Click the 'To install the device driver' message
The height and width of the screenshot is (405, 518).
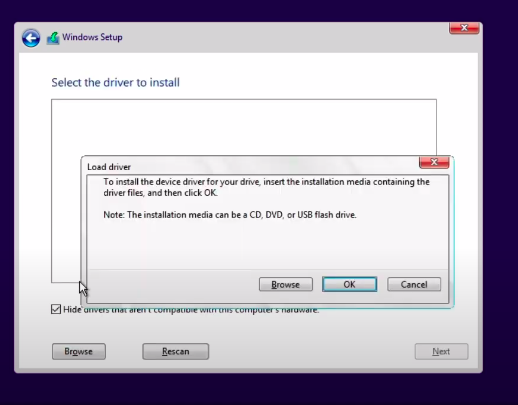(266, 187)
